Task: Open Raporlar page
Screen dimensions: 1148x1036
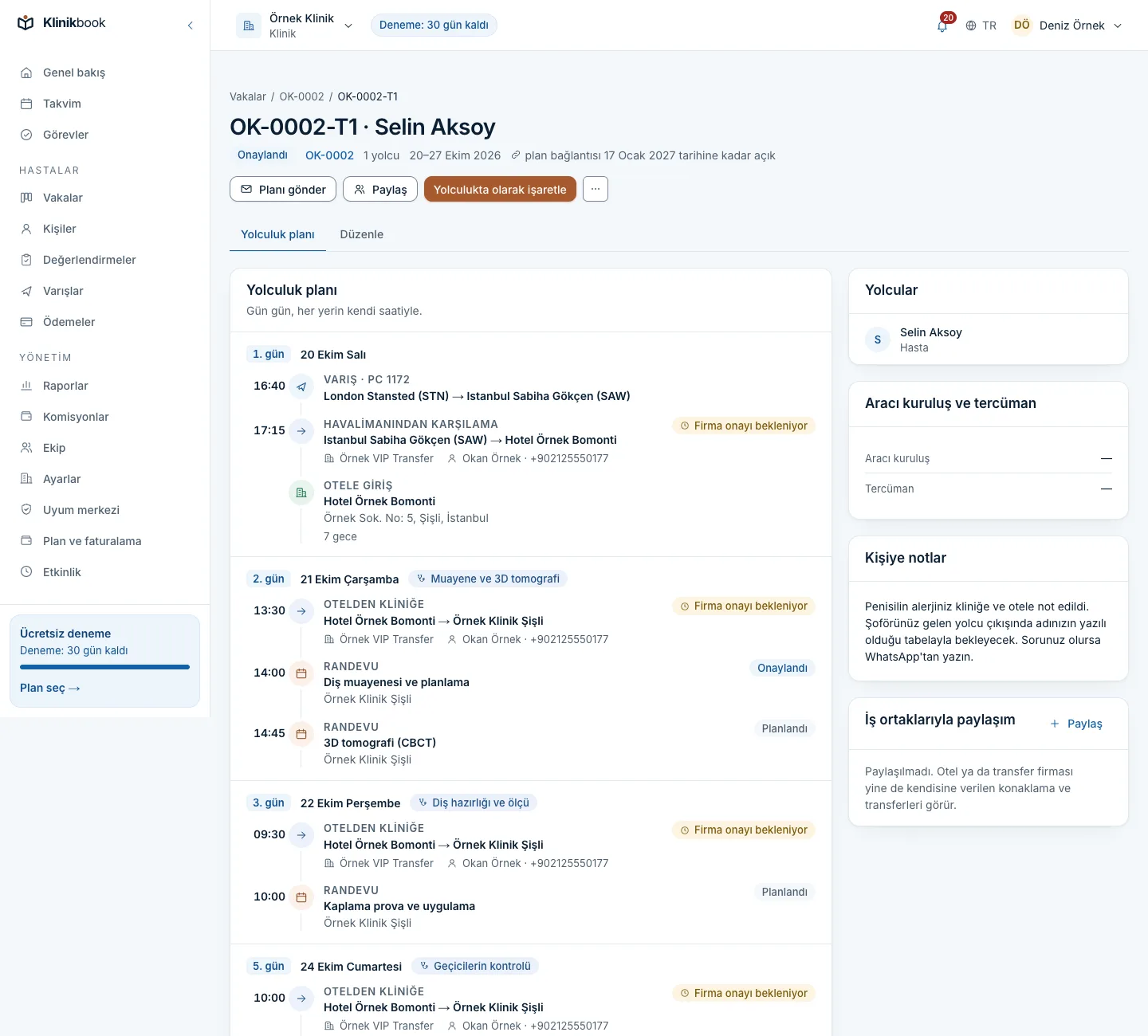Action: point(104,386)
